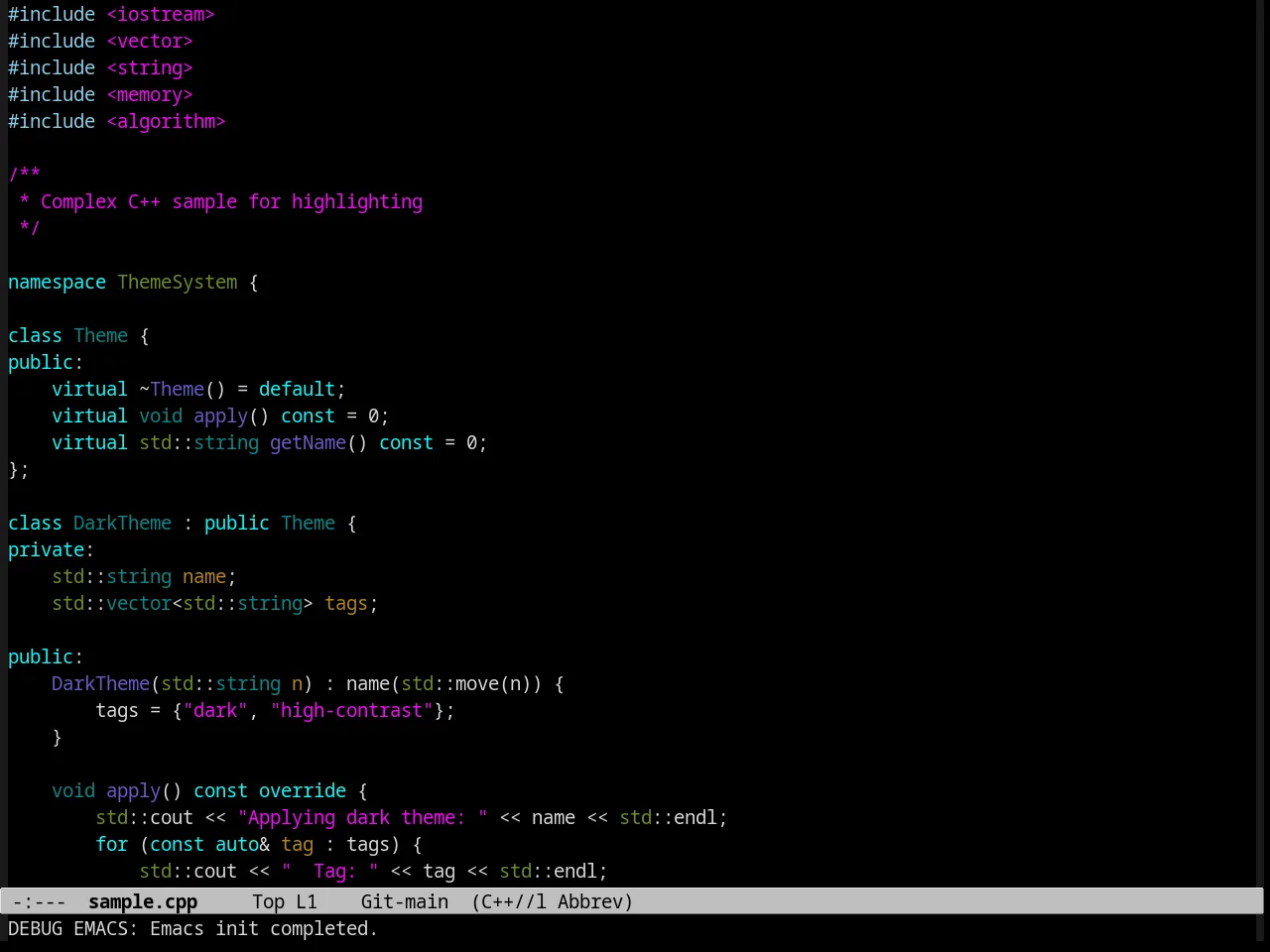Screen dimensions: 1270x952
Task: Place cursor on '#include <iostream>' line
Action: pyautogui.click(x=111, y=14)
